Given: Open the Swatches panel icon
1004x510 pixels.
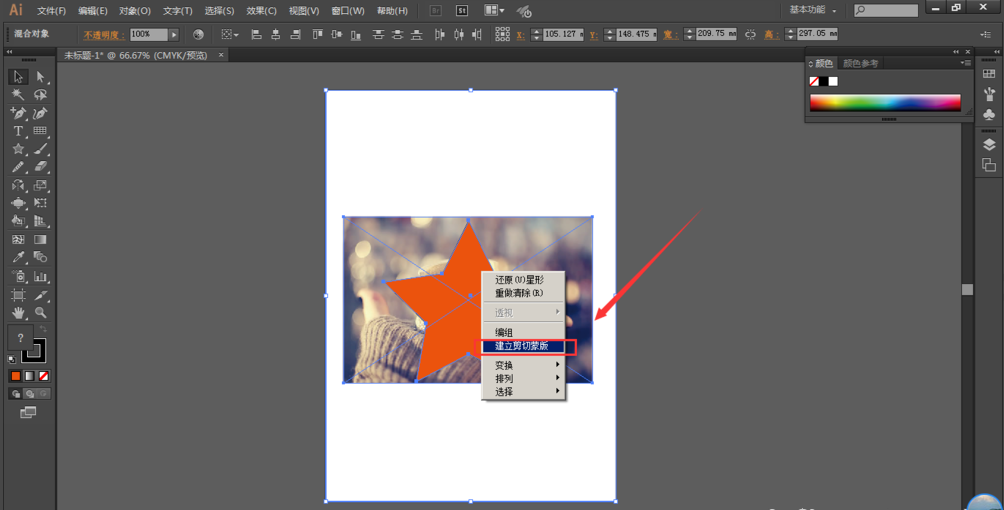Looking at the screenshot, I should tap(989, 74).
